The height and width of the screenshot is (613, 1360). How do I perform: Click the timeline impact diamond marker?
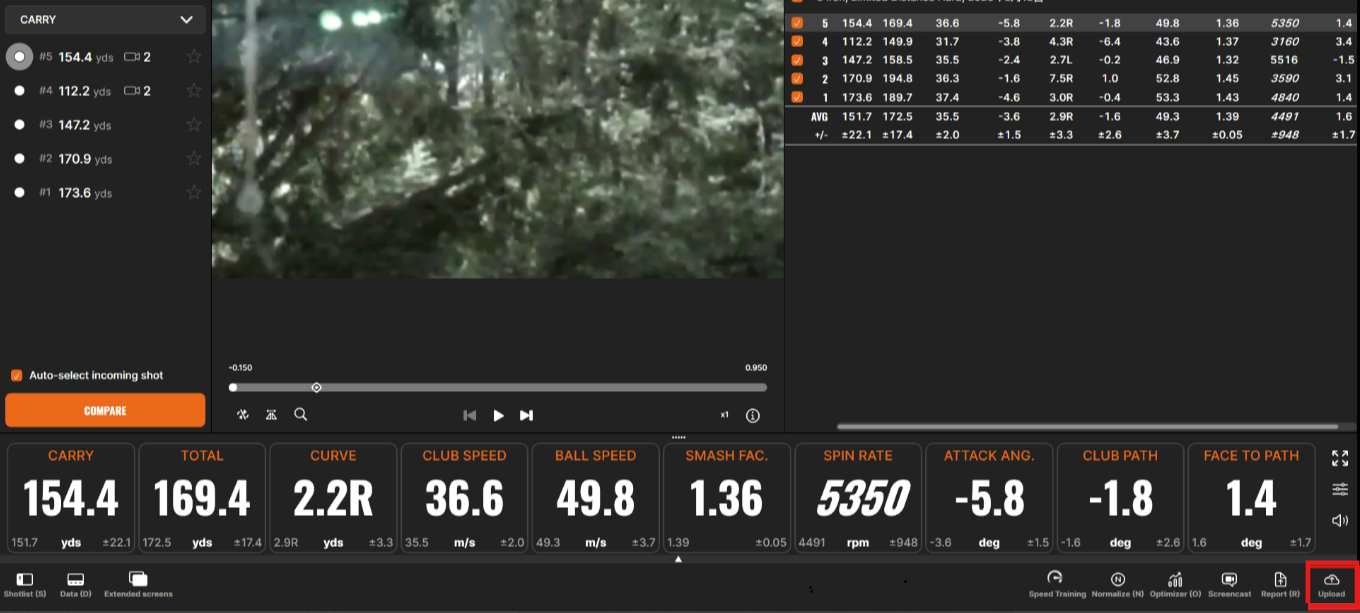pos(316,387)
